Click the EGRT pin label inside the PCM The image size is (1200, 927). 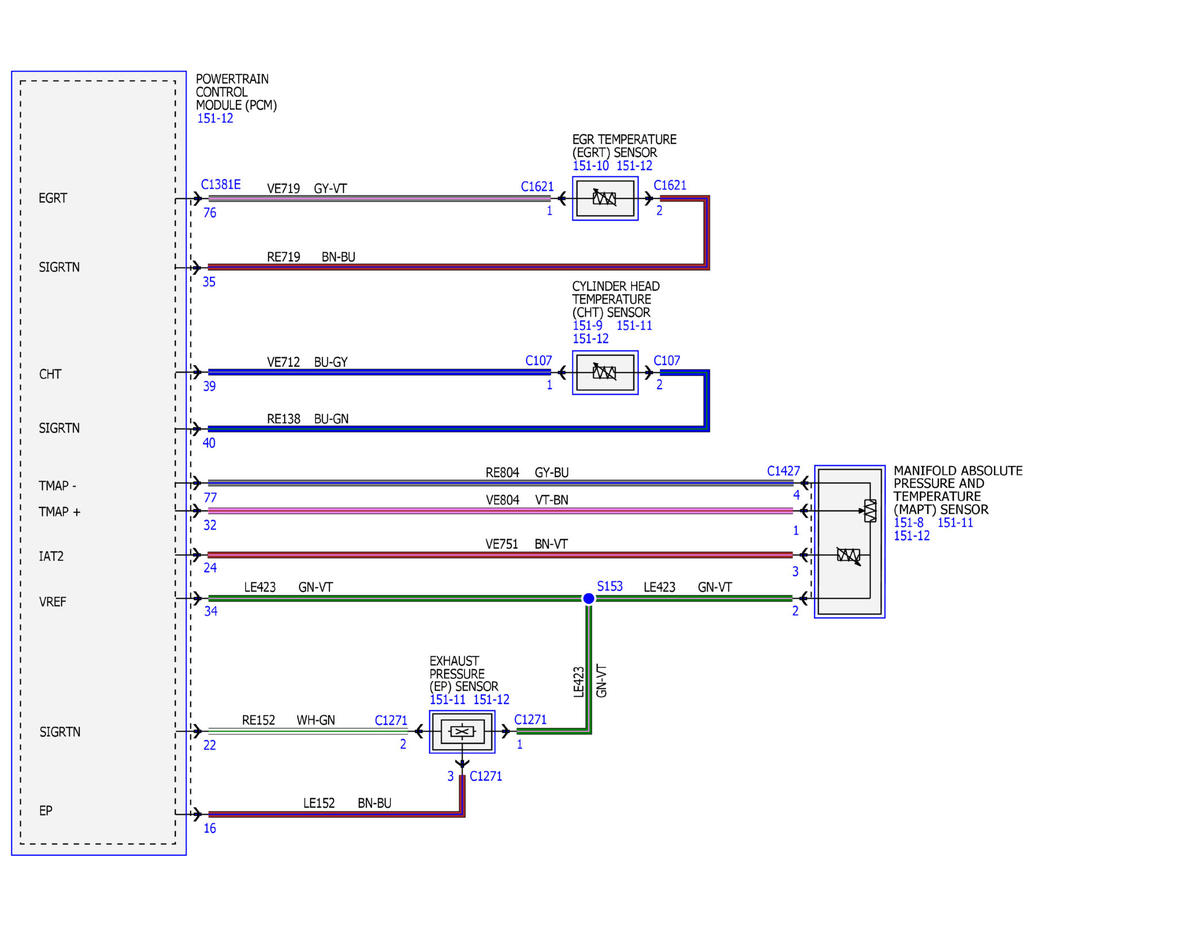click(53, 198)
